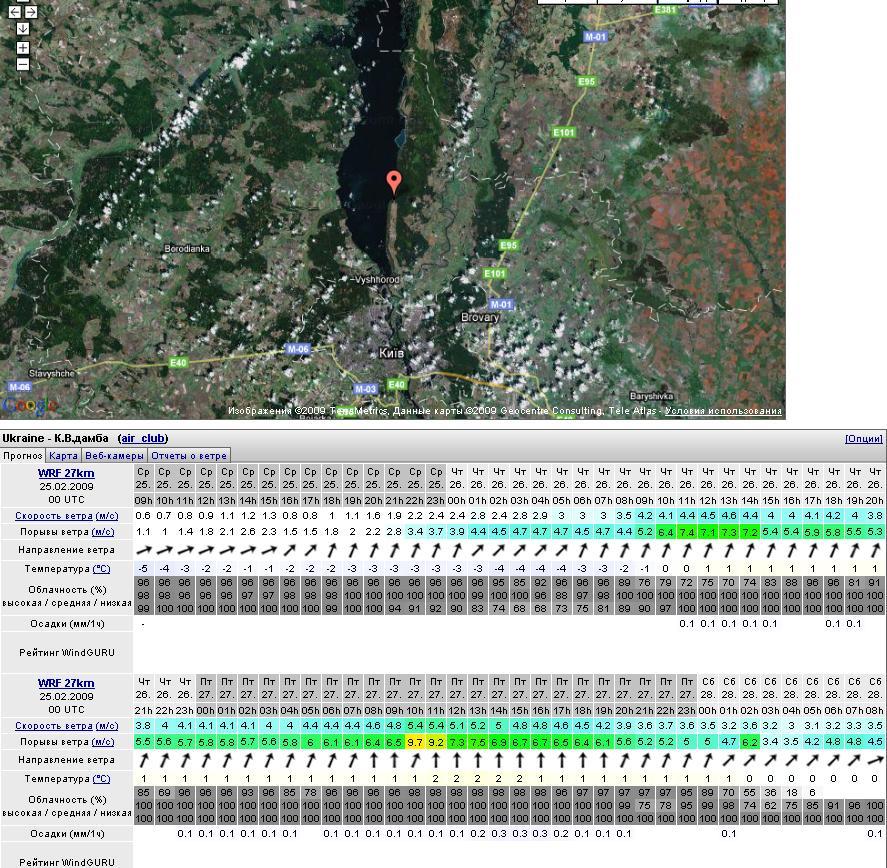Click the Київ city label on the map
The height and width of the screenshot is (868, 887).
[392, 353]
